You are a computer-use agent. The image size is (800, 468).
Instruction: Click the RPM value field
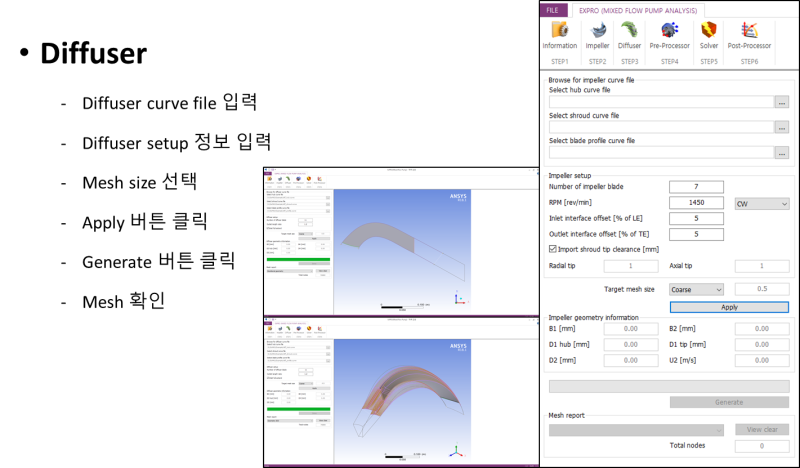pyautogui.click(x=696, y=203)
